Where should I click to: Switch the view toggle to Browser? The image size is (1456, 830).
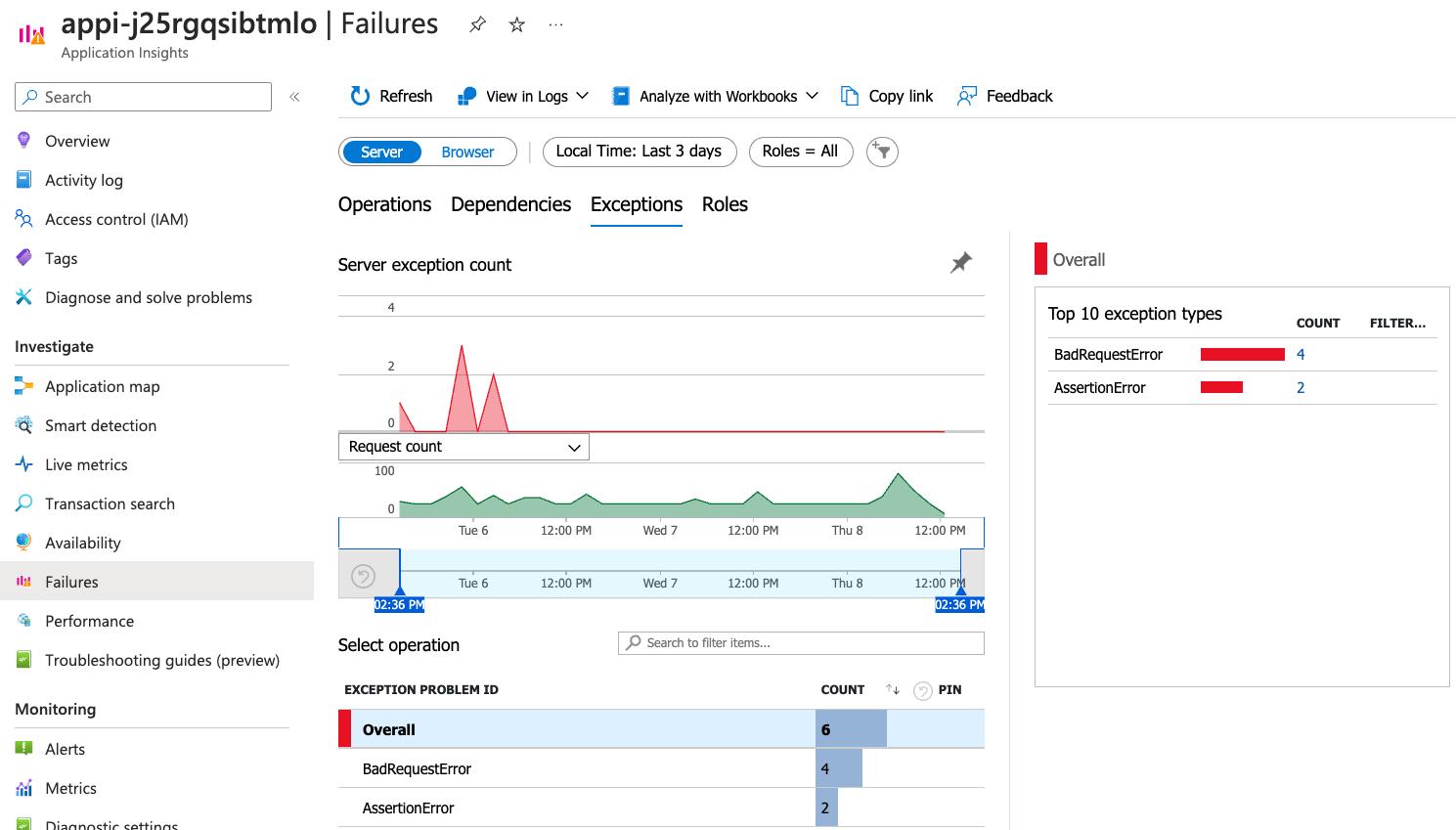[467, 152]
